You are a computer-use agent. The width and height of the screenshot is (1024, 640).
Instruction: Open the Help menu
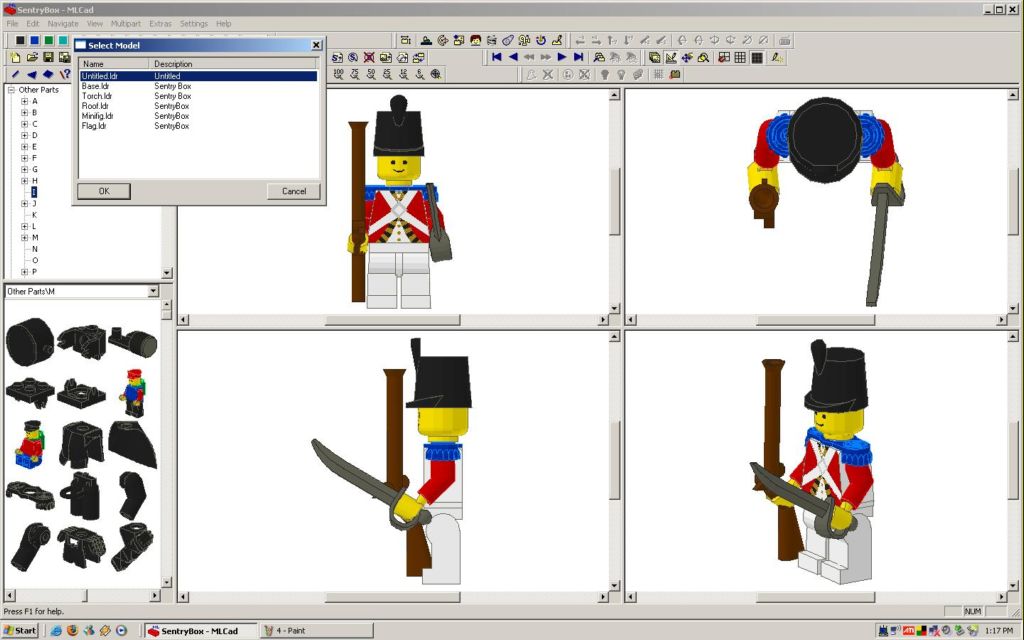[223, 24]
